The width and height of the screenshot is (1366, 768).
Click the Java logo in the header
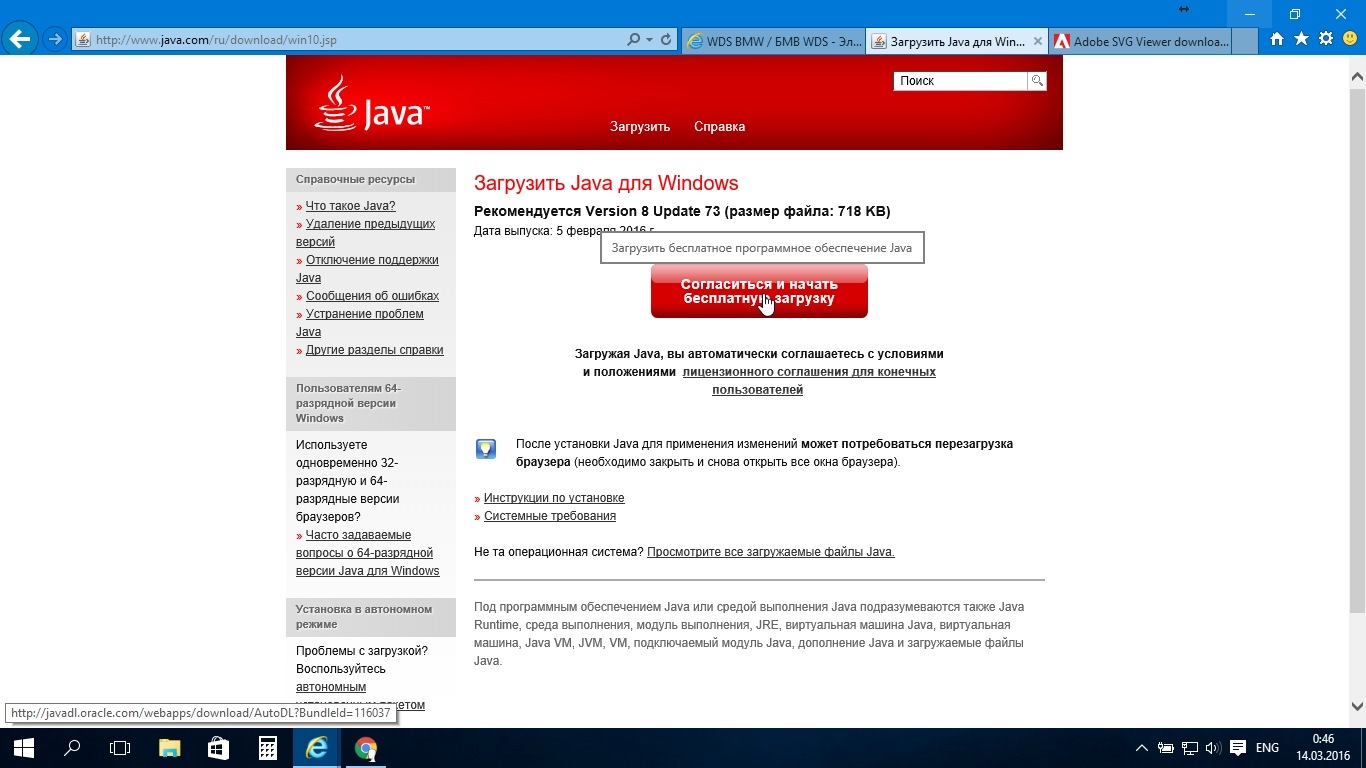372,104
